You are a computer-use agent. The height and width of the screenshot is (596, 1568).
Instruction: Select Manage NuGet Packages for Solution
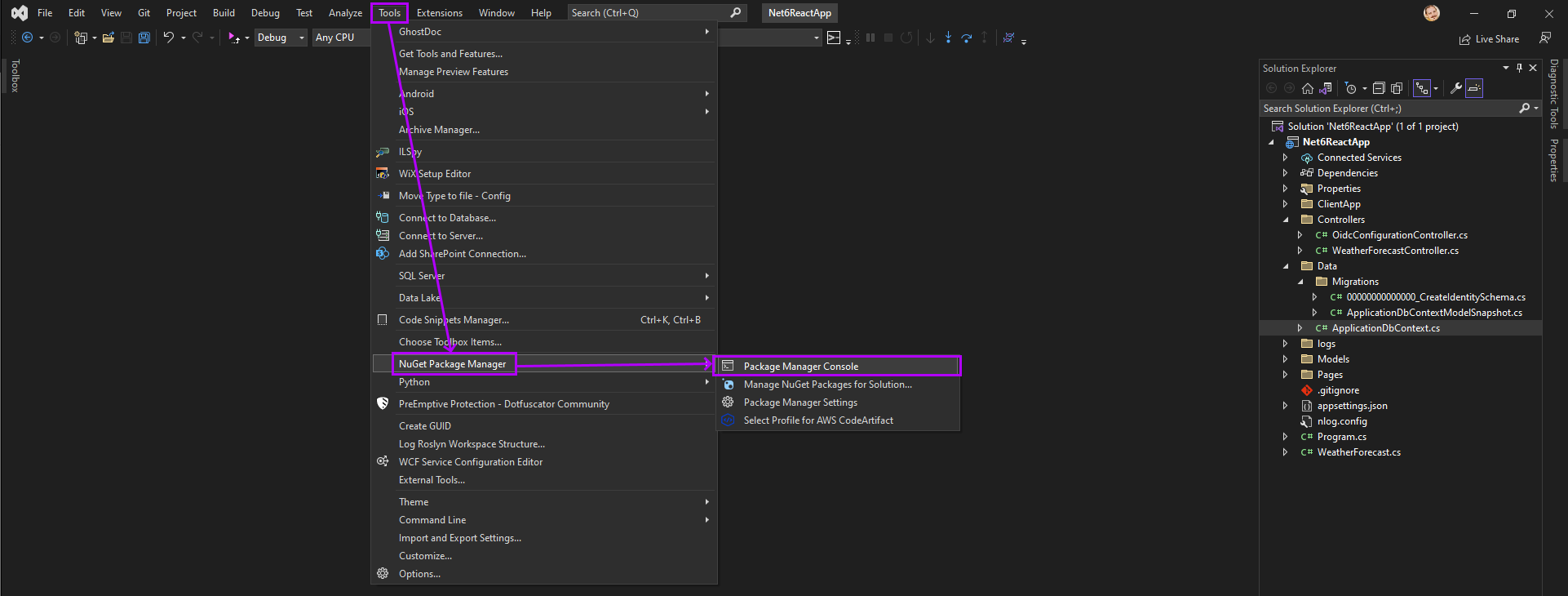(x=838, y=385)
